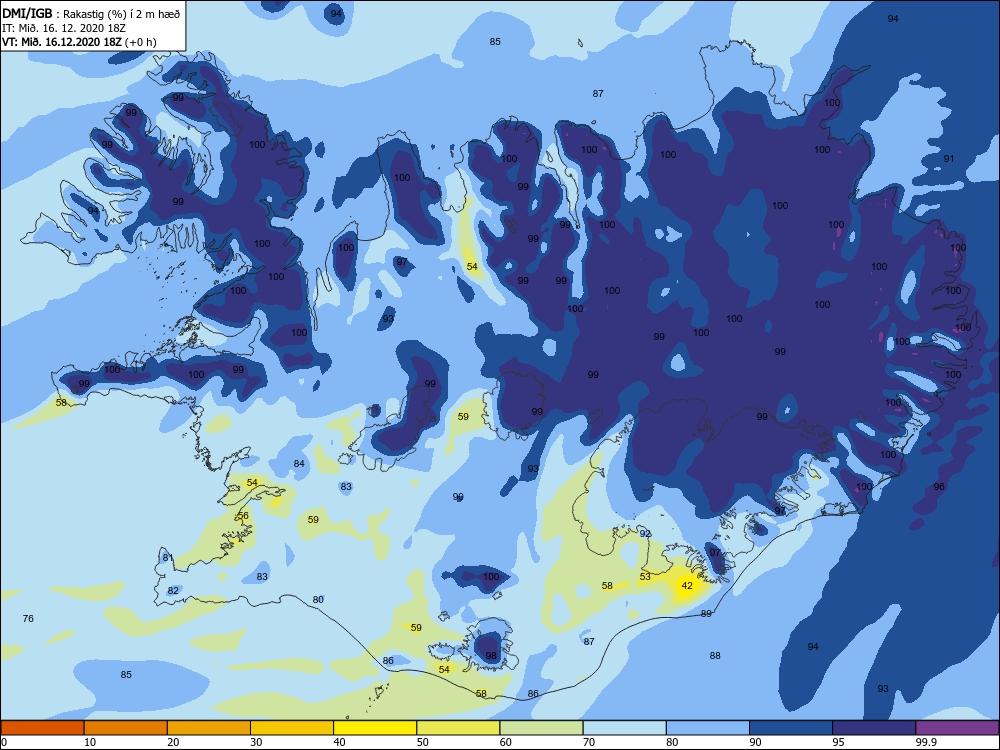Click the 'IT: Mið. 16. 12. 2020 18Z' line
This screenshot has width=1000, height=750.
[x=64, y=29]
